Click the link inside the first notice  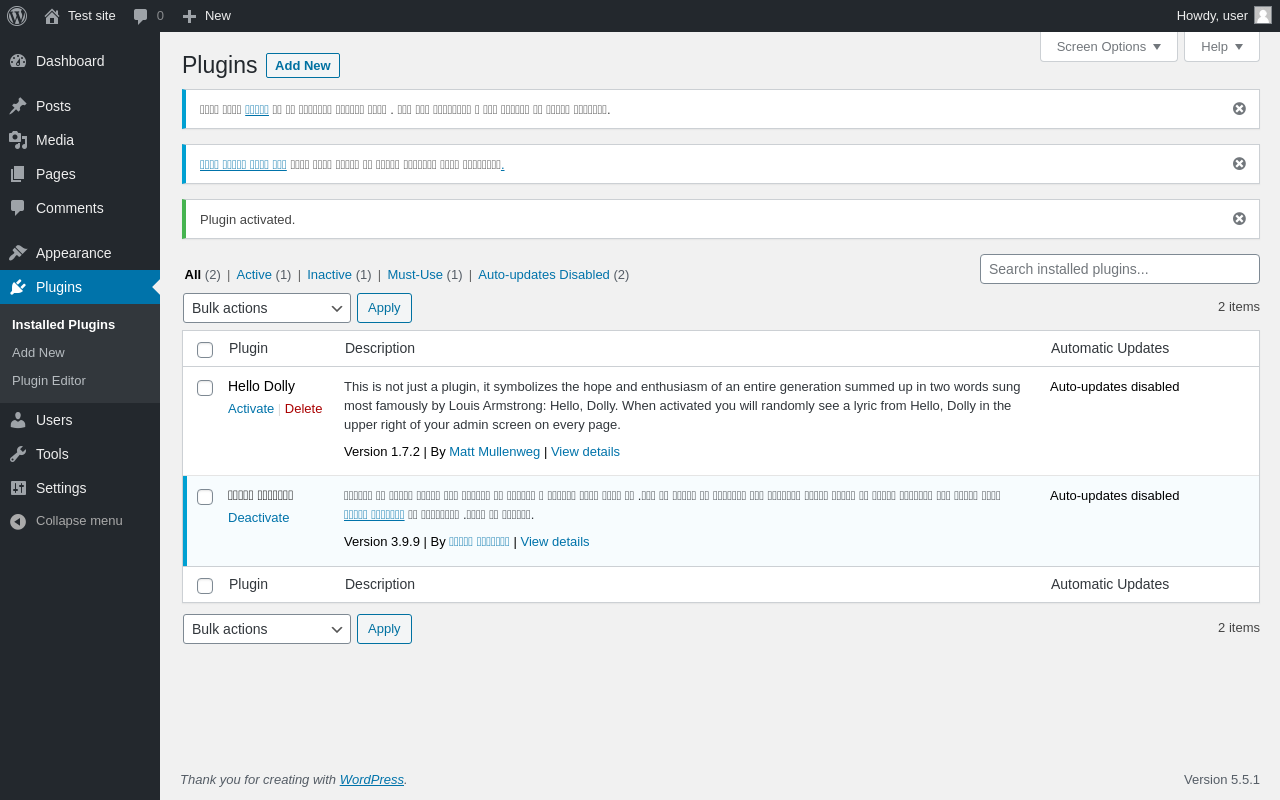click(x=257, y=109)
